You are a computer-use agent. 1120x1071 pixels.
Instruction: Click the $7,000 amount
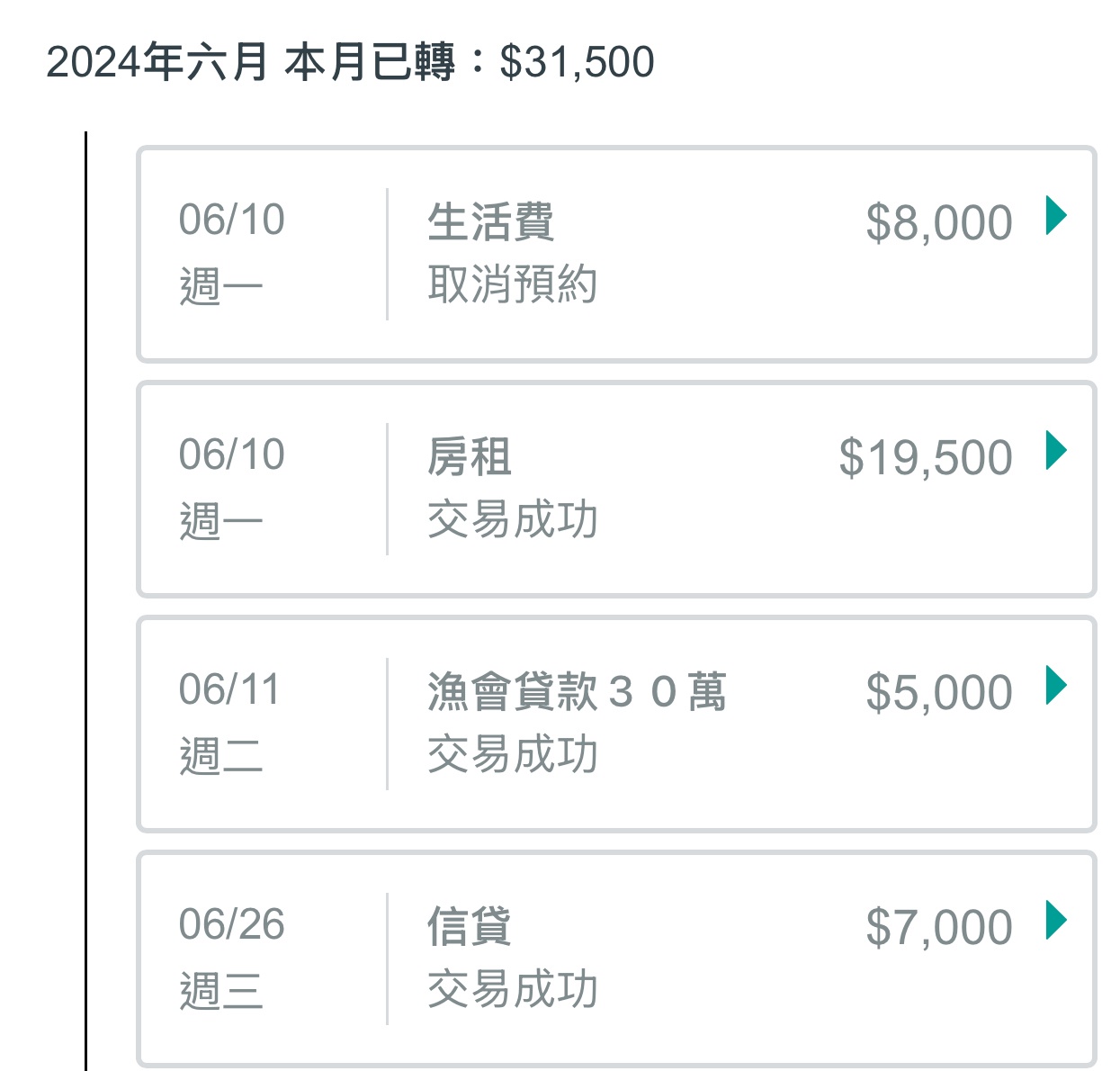tap(938, 928)
